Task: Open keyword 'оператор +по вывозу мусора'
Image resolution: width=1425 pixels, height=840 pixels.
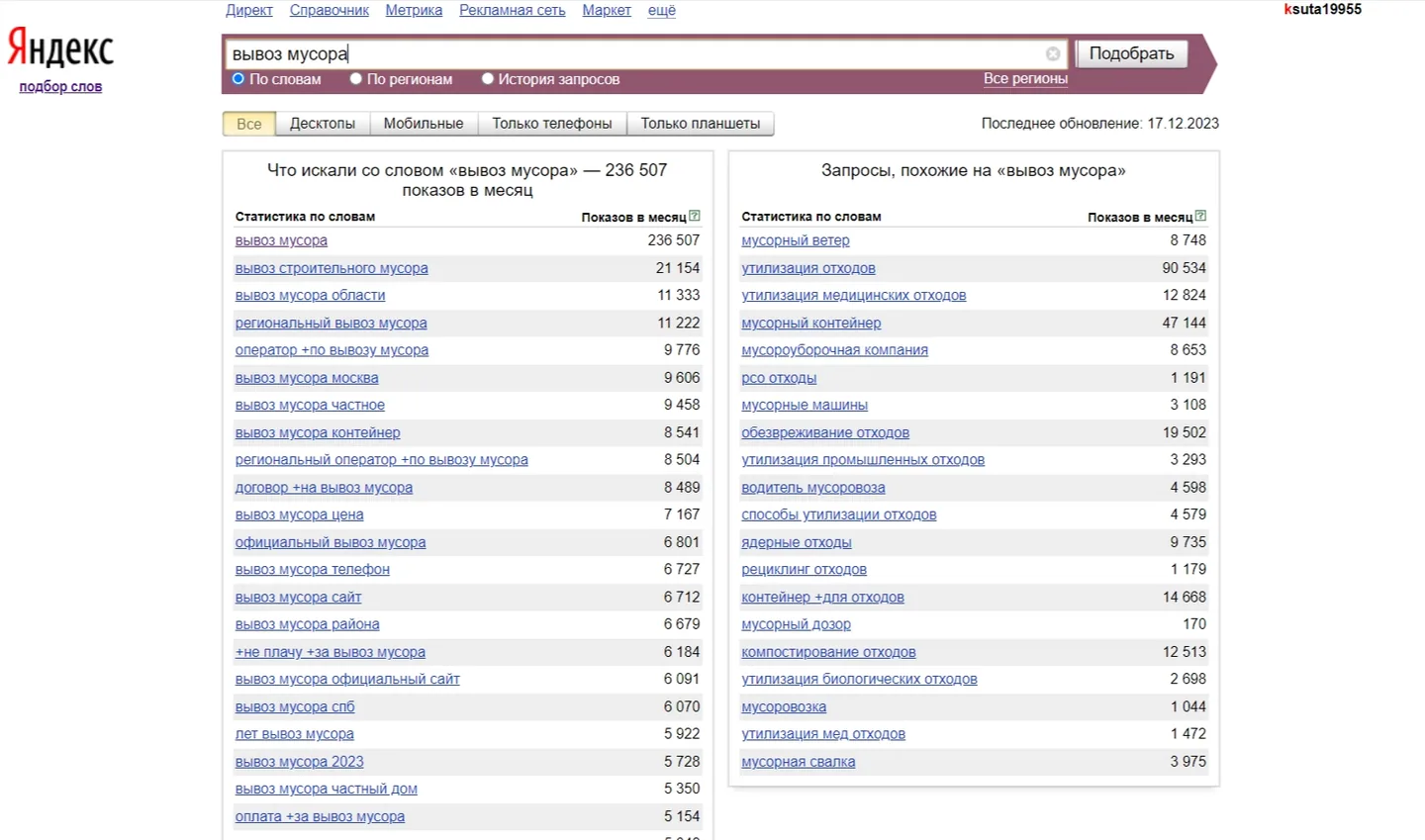Action: coord(332,350)
